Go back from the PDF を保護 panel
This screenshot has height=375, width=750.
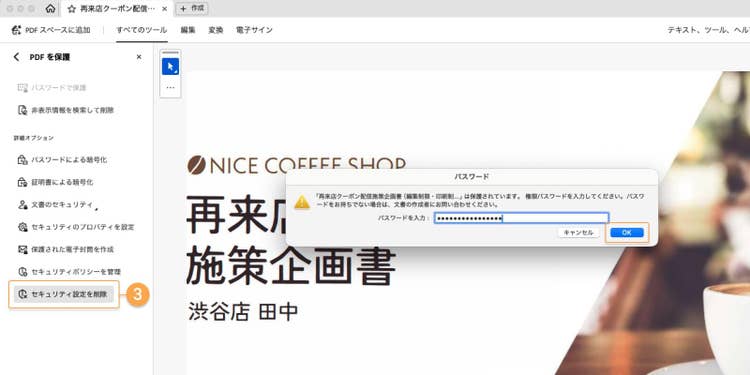click(x=16, y=57)
